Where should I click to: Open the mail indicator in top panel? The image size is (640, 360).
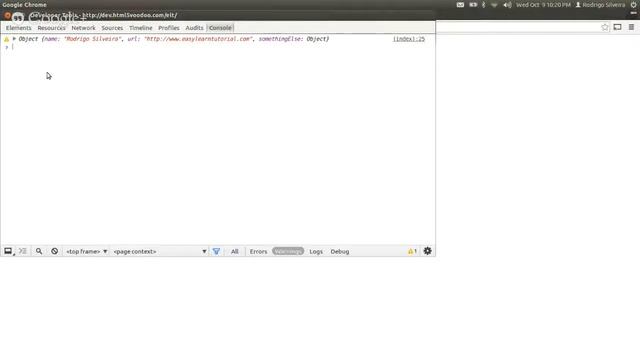(460, 5)
